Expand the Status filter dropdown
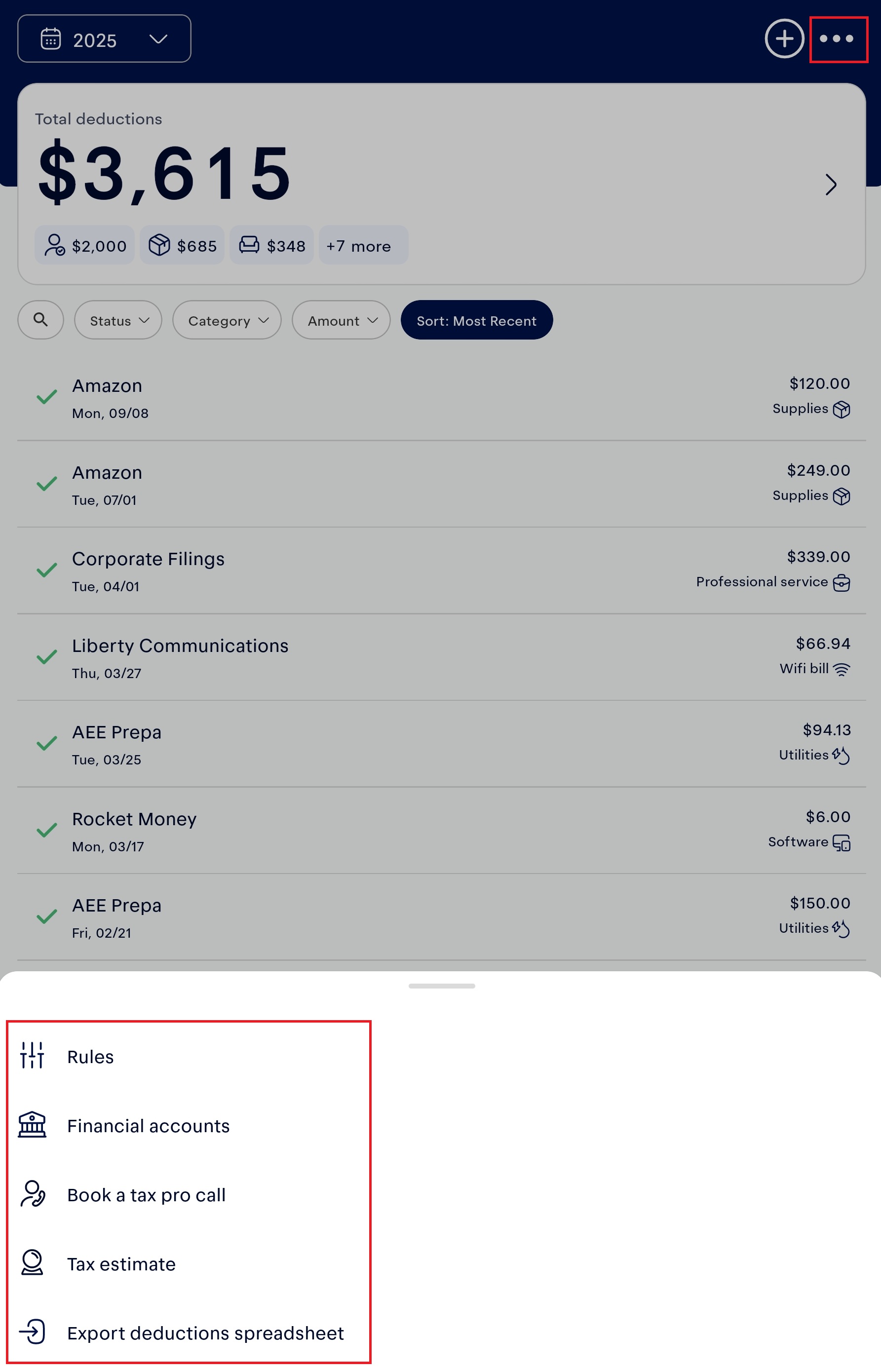The image size is (881, 1372). pos(118,320)
